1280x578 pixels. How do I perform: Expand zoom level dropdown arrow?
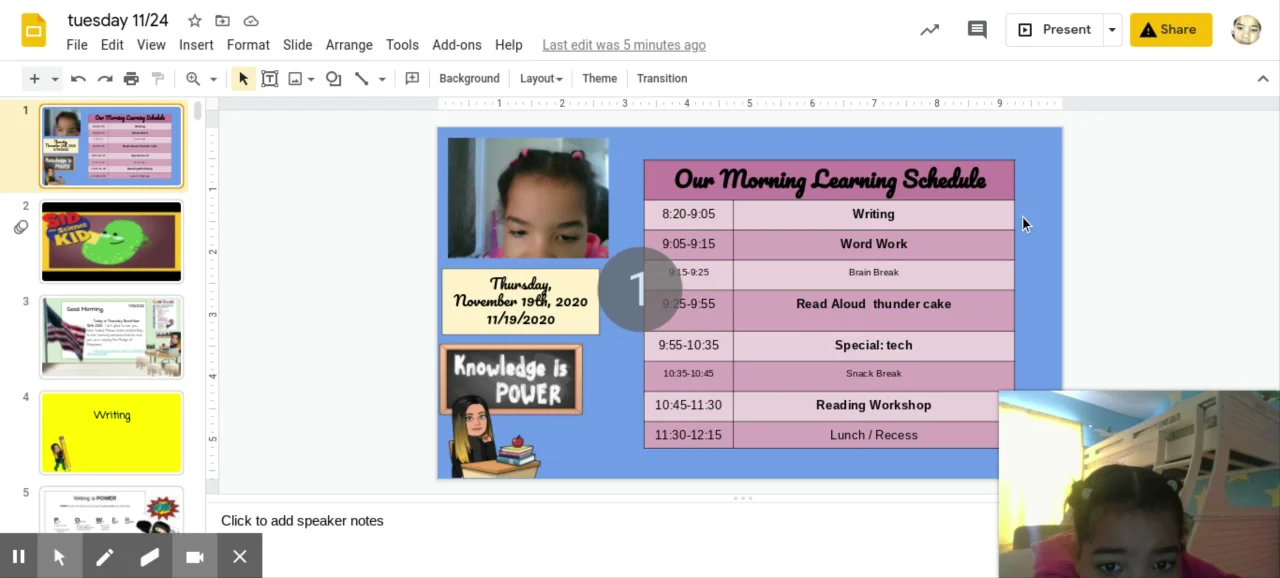(213, 79)
